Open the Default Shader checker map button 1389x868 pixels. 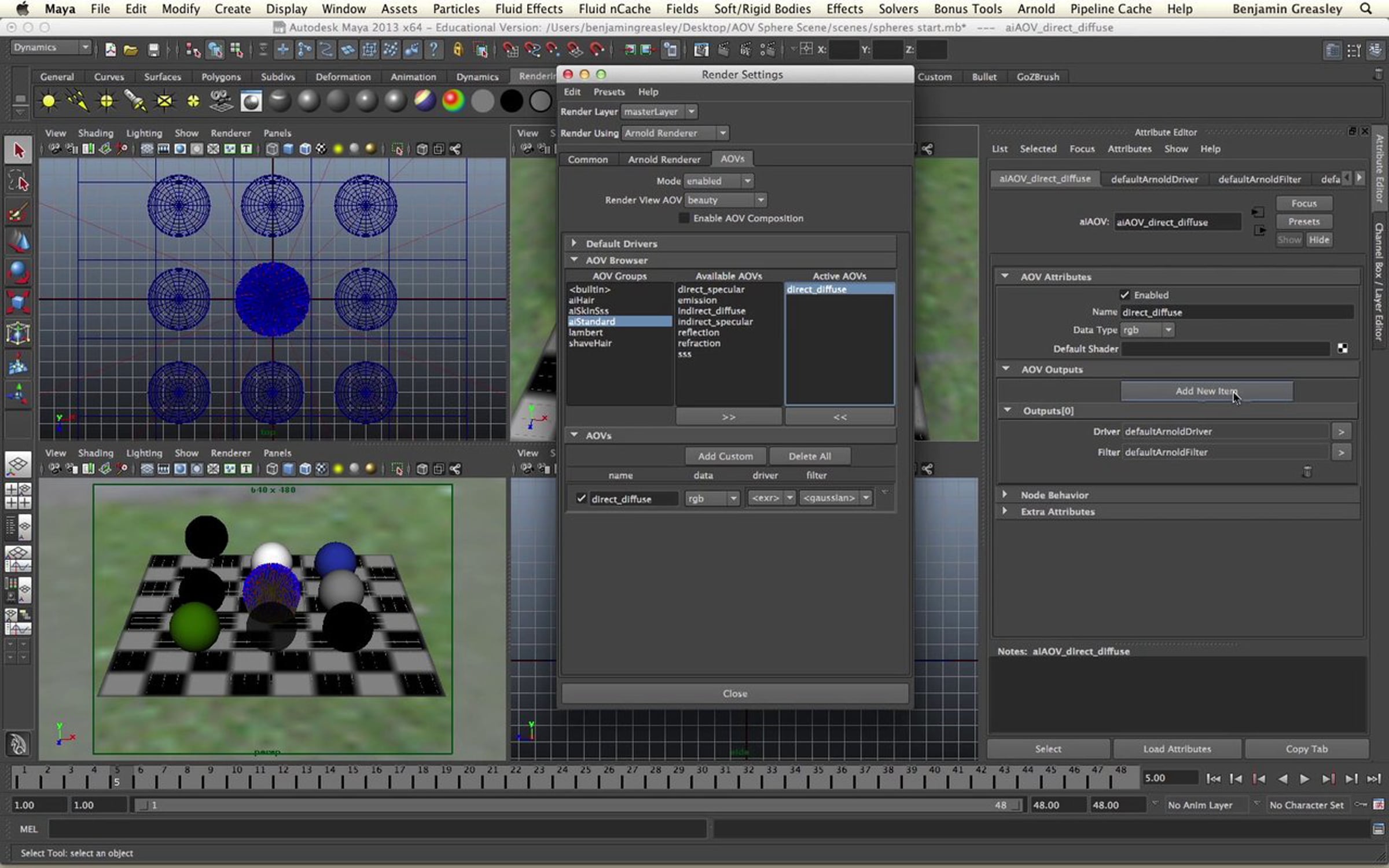pos(1342,348)
